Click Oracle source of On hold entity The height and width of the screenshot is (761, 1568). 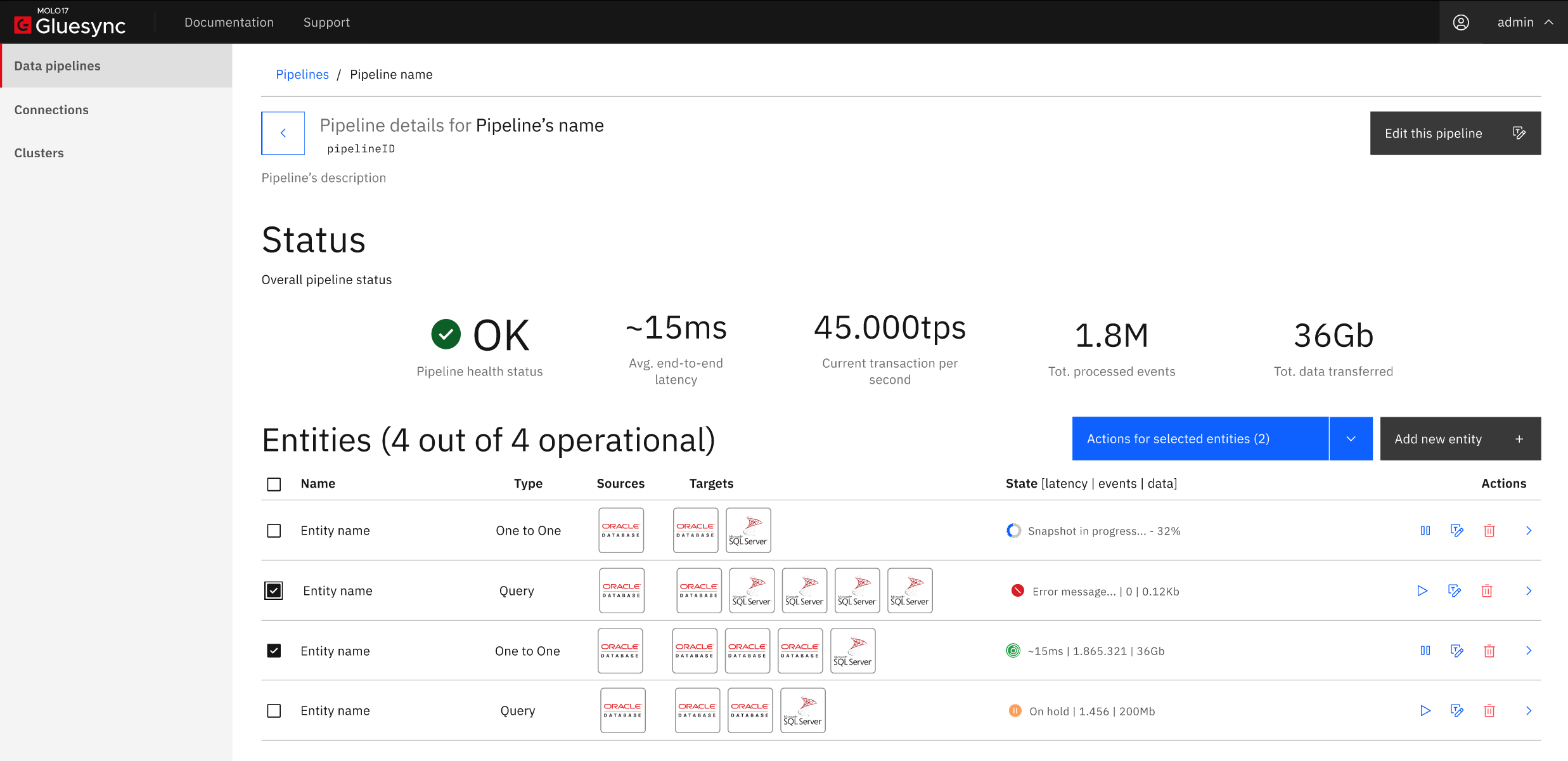(623, 710)
